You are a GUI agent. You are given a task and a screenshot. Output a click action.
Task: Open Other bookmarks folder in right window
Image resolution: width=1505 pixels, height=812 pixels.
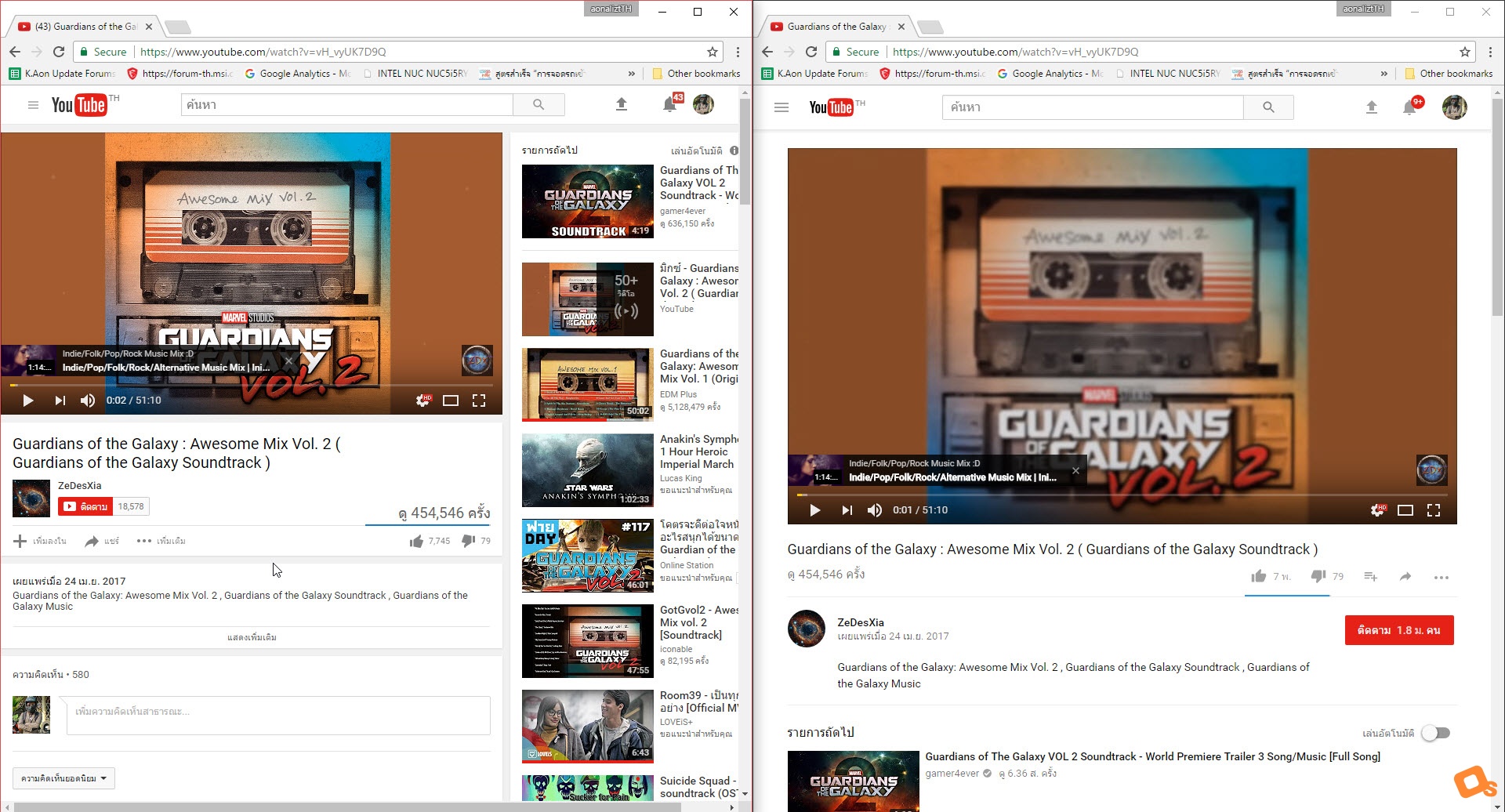[1449, 74]
